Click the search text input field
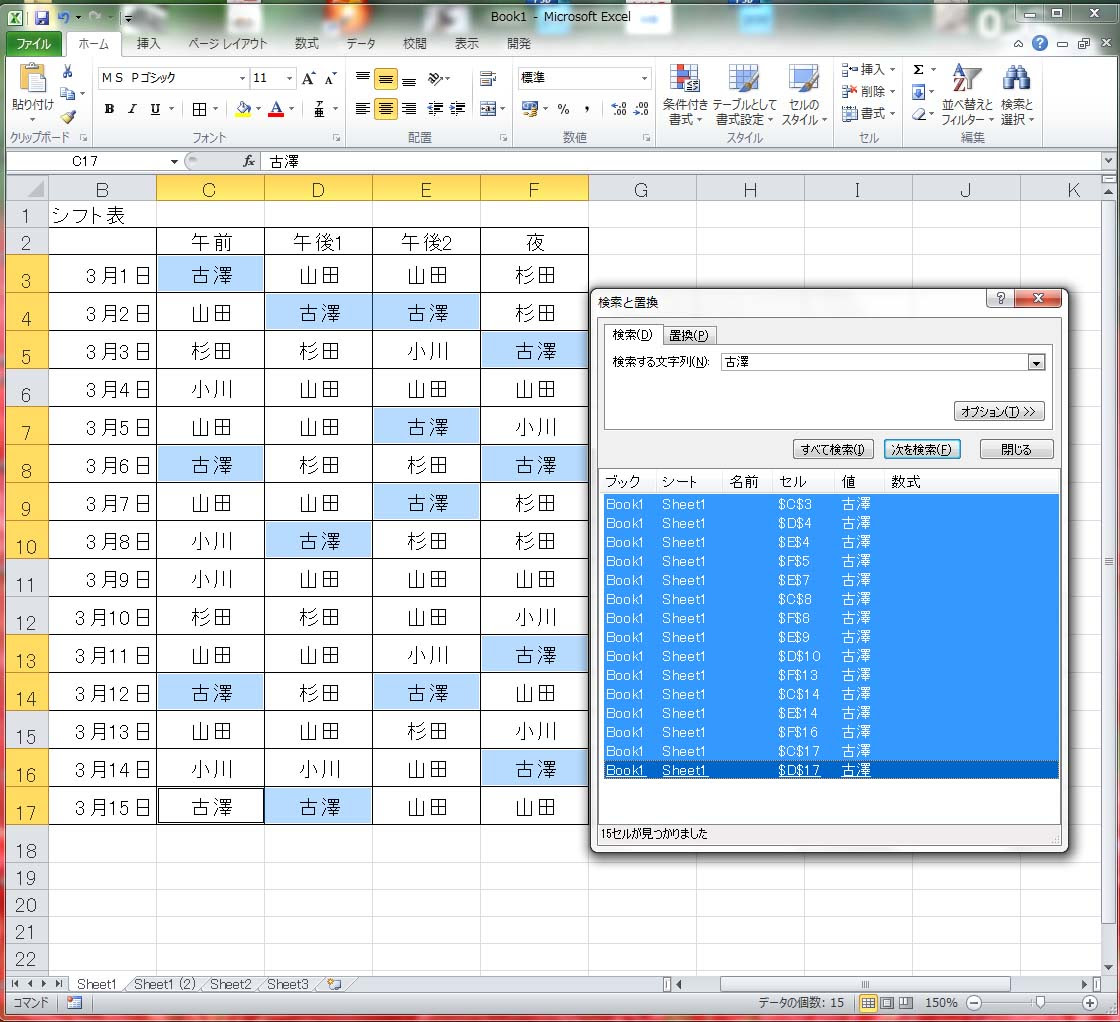Viewport: 1120px width, 1022px height. [x=875, y=363]
